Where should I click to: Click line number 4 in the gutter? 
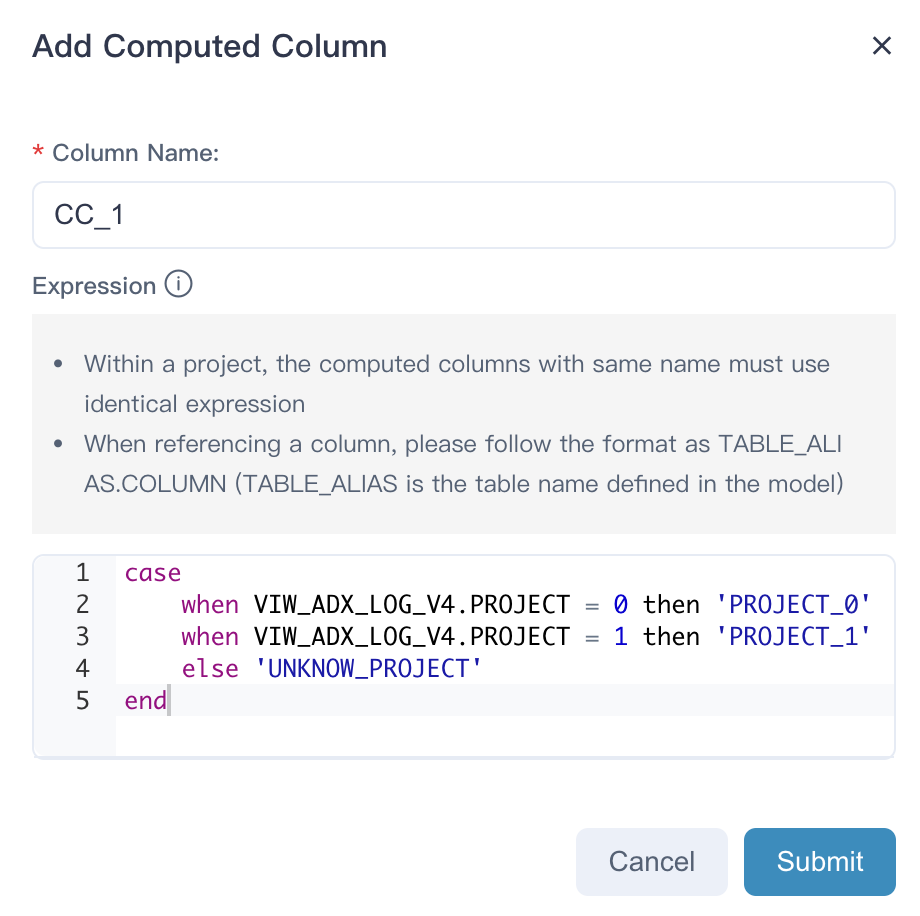(x=82, y=669)
